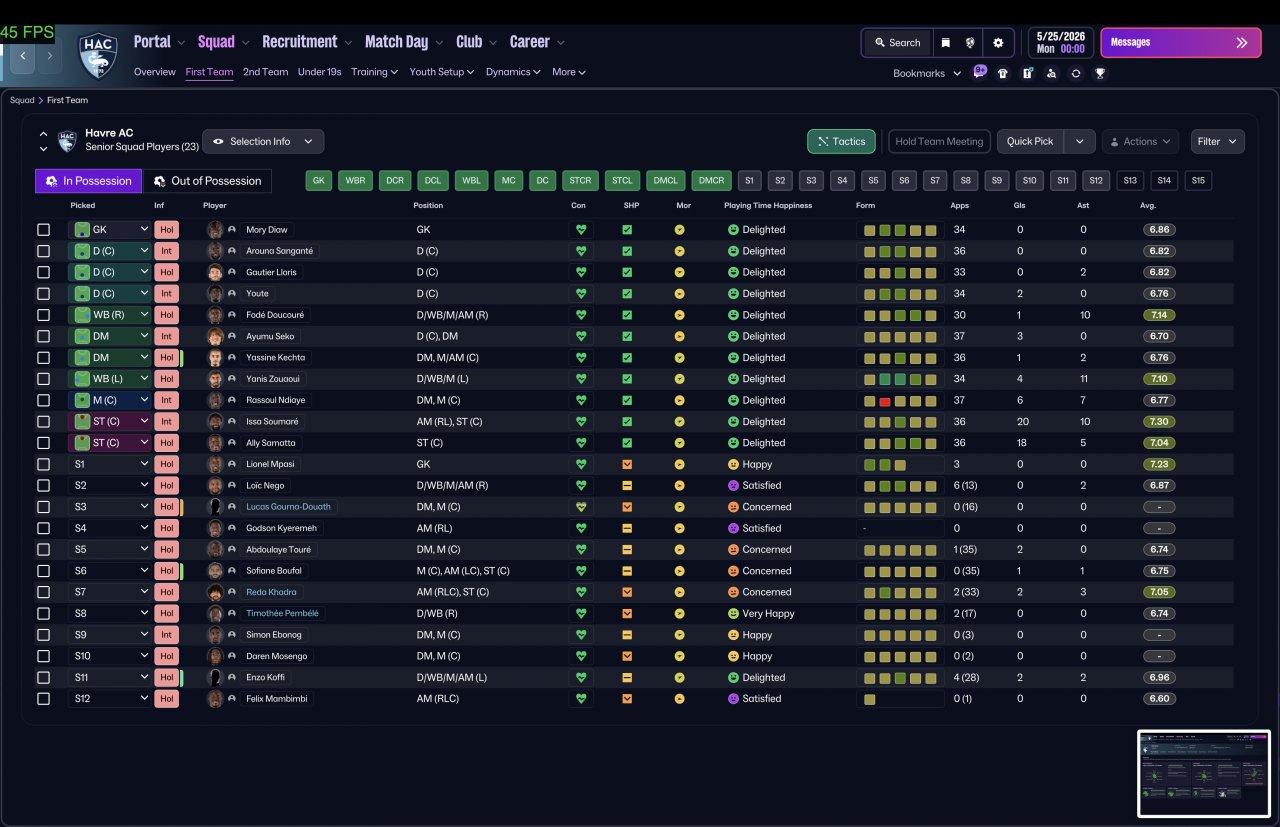Click the circular refresh icon in bookmarks row
Image resolution: width=1280 pixels, height=827 pixels.
[1076, 73]
